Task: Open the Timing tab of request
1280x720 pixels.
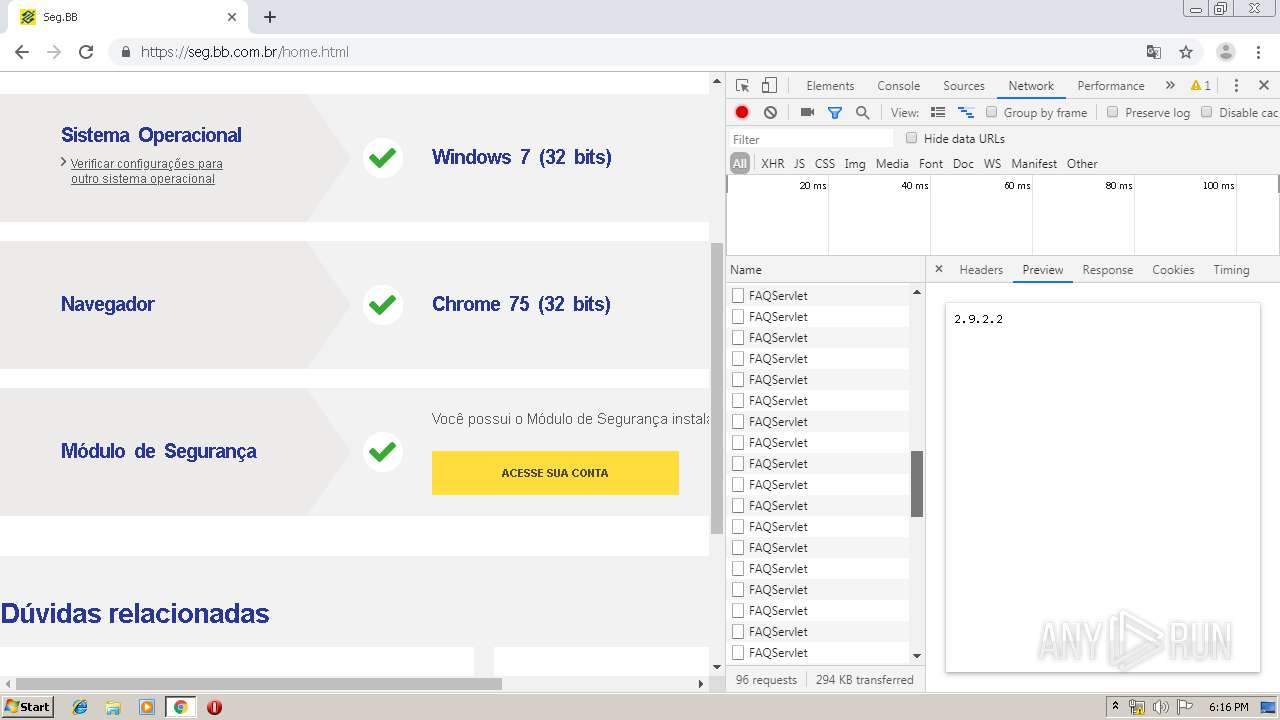Action: (1231, 270)
